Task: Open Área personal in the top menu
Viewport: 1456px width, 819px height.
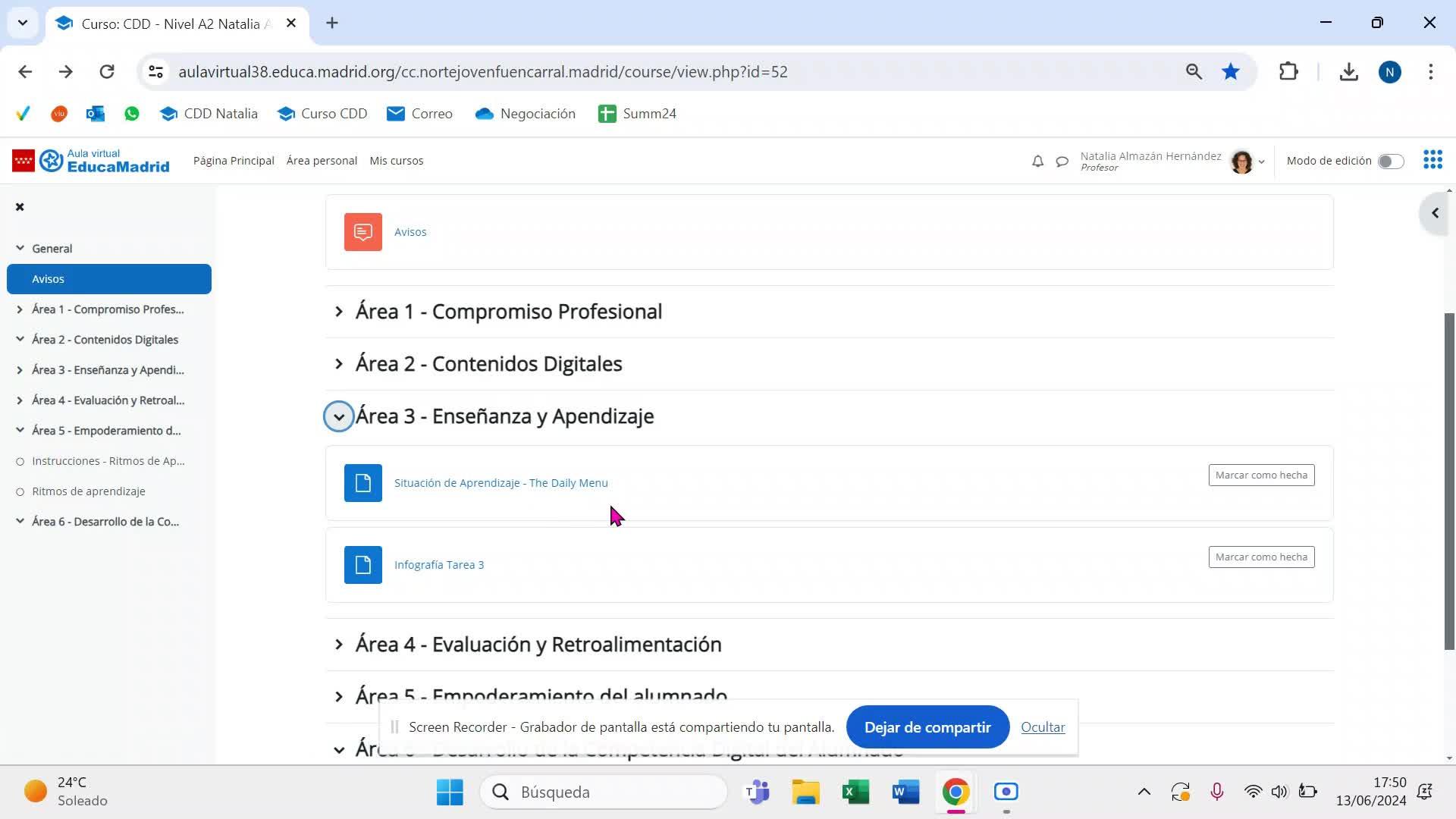Action: [x=322, y=161]
